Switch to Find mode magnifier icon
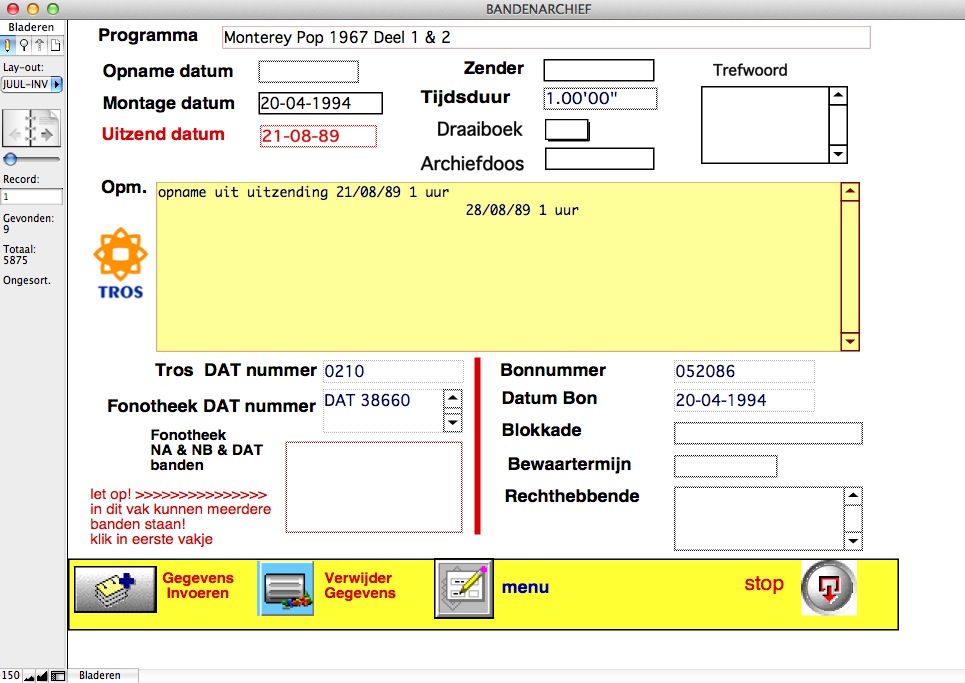The width and height of the screenshot is (965, 683). tap(24, 45)
